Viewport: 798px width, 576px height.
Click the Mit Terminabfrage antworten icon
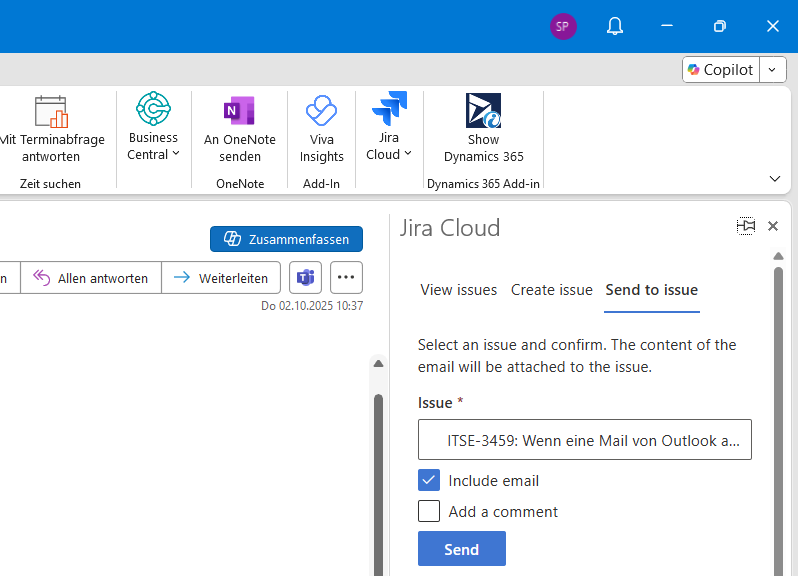coord(50,112)
